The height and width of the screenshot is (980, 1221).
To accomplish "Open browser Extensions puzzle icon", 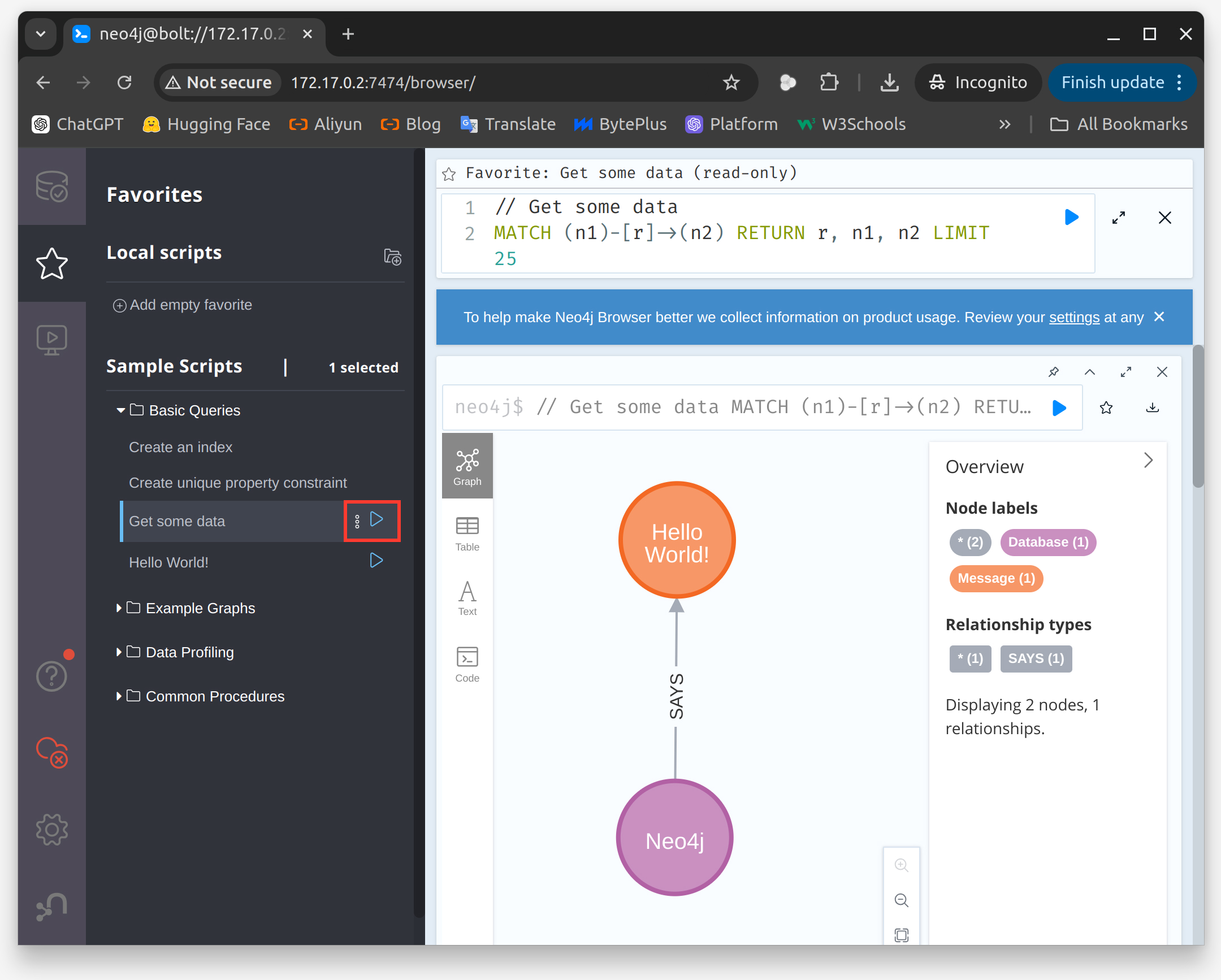I will pos(829,83).
